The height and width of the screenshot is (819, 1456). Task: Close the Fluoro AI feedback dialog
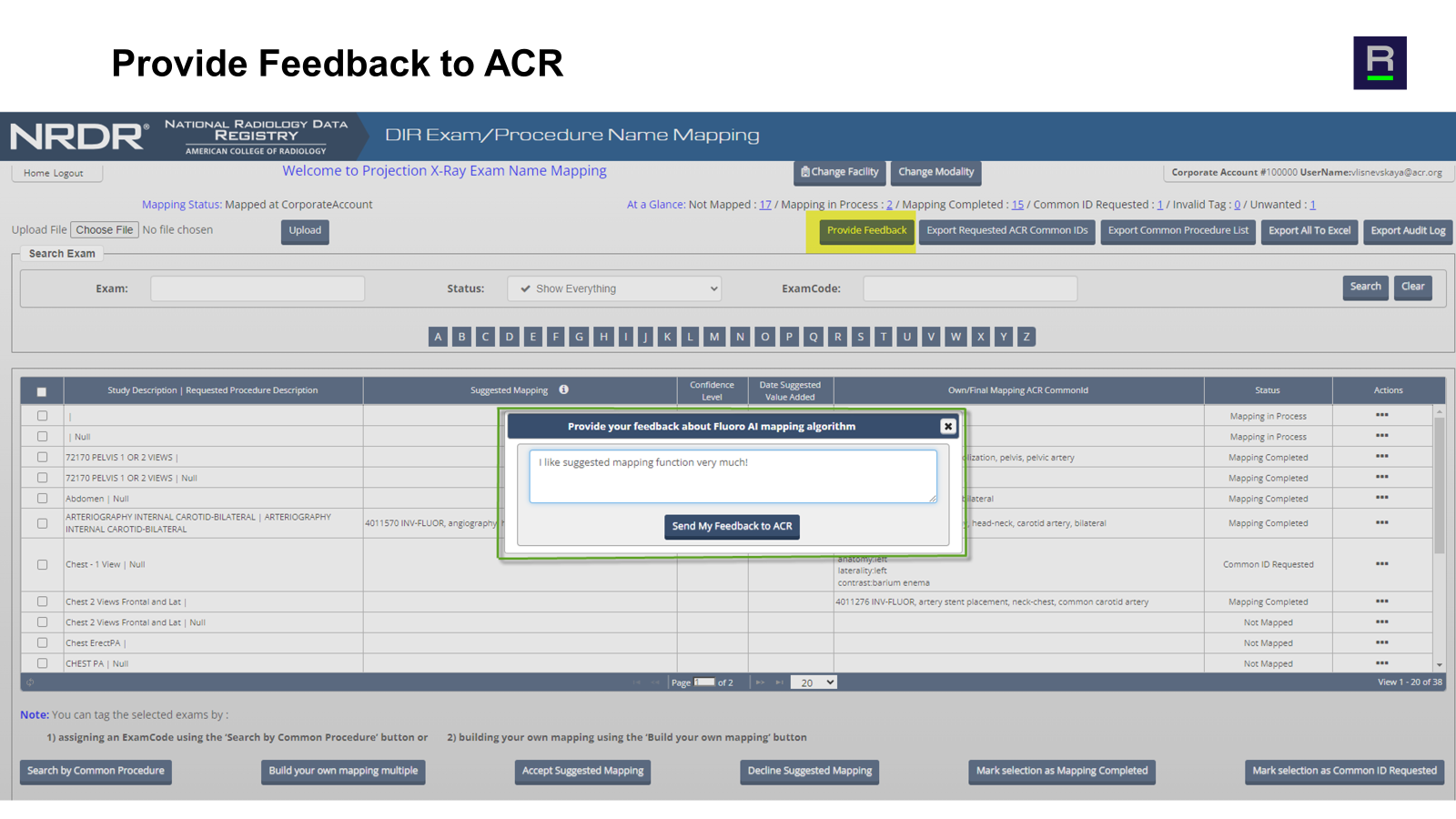[x=948, y=426]
